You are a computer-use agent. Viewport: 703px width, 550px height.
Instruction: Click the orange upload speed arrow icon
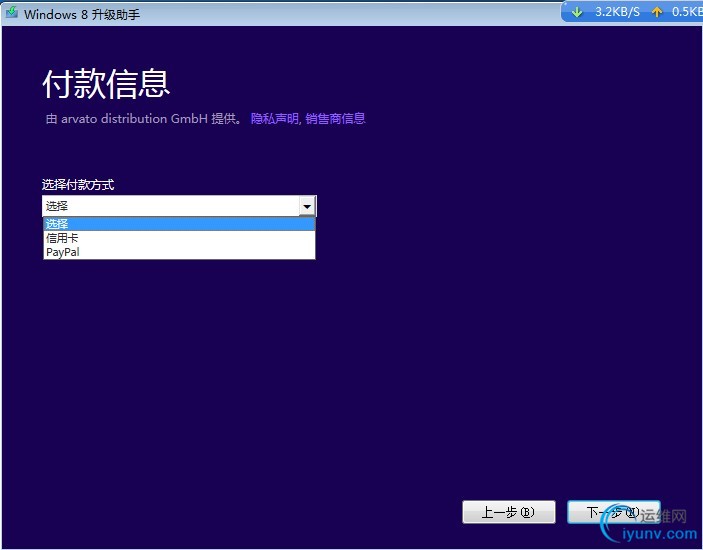click(x=657, y=12)
